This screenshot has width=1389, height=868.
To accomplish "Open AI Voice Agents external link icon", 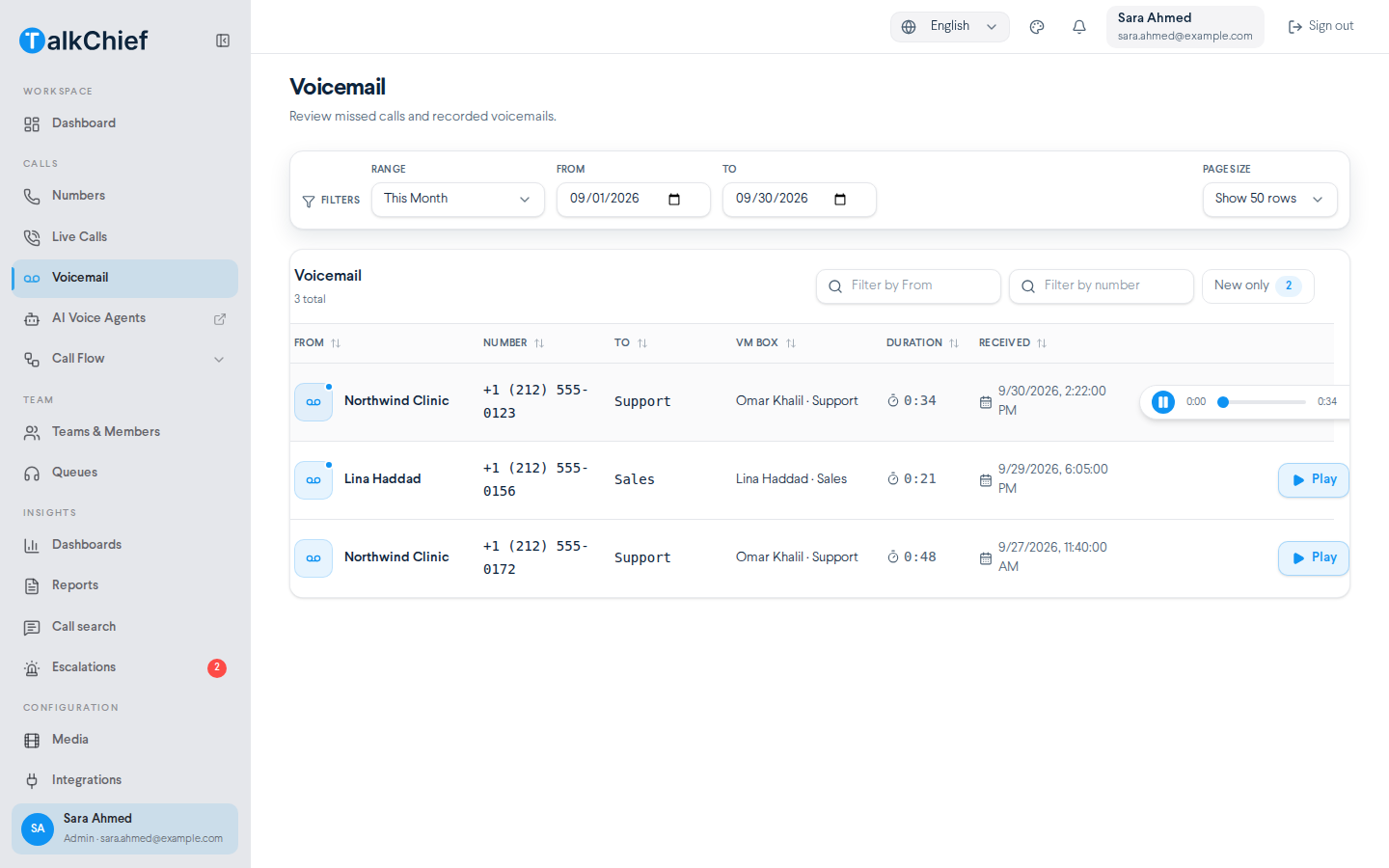I will [x=220, y=319].
